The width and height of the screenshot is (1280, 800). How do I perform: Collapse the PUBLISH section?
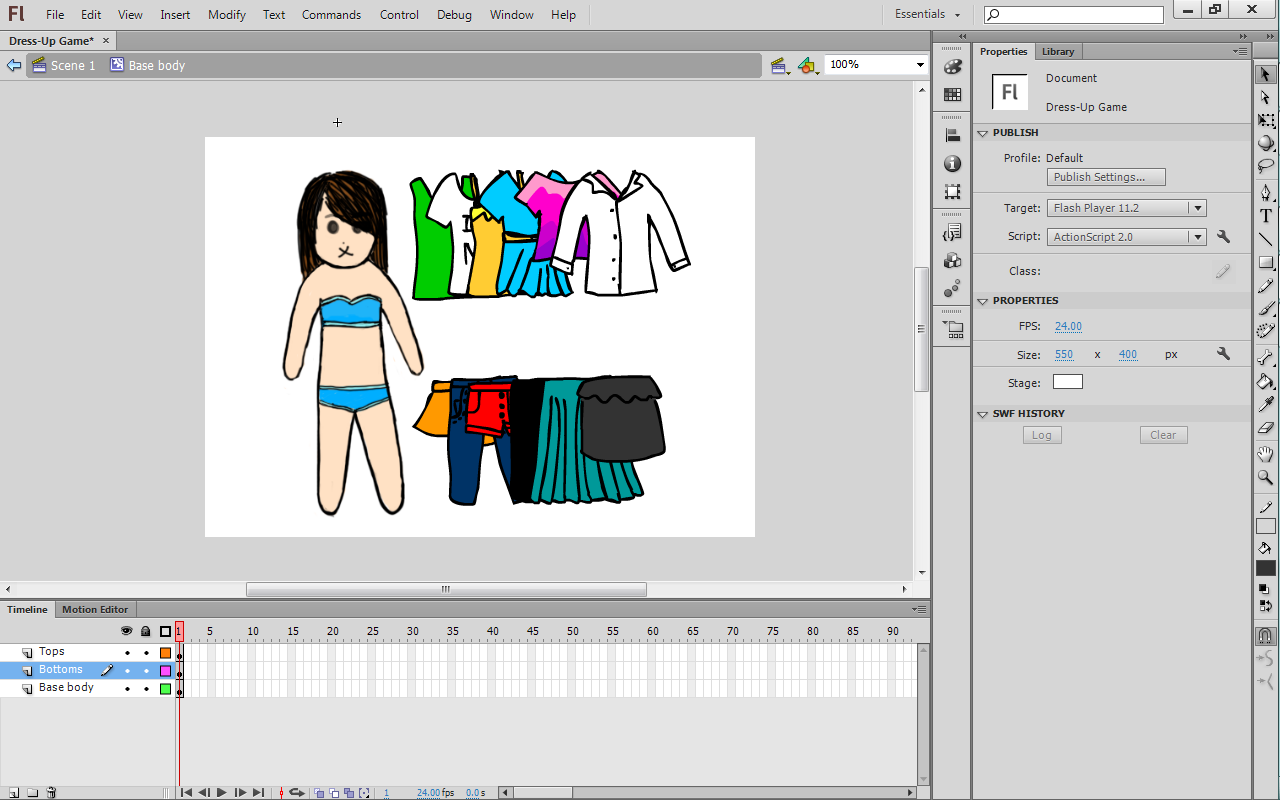[983, 133]
